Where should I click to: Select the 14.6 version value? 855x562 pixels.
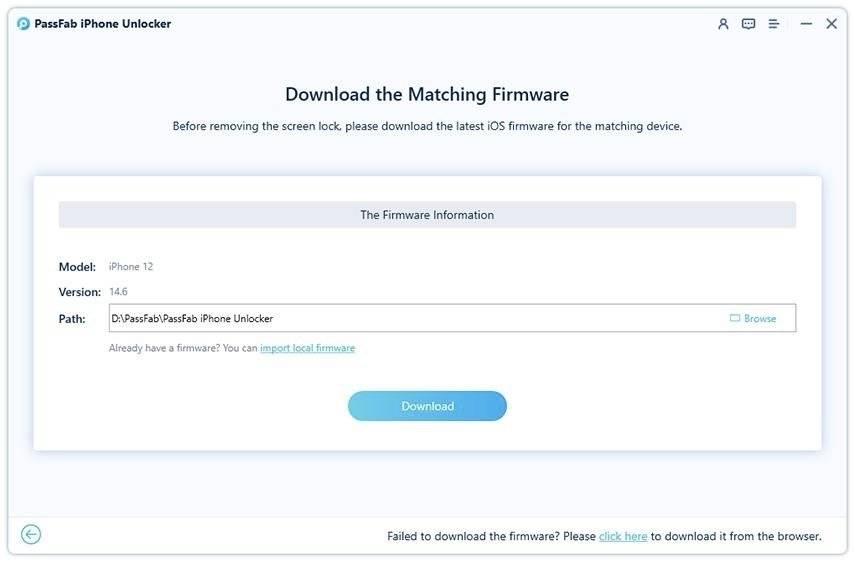(x=118, y=292)
